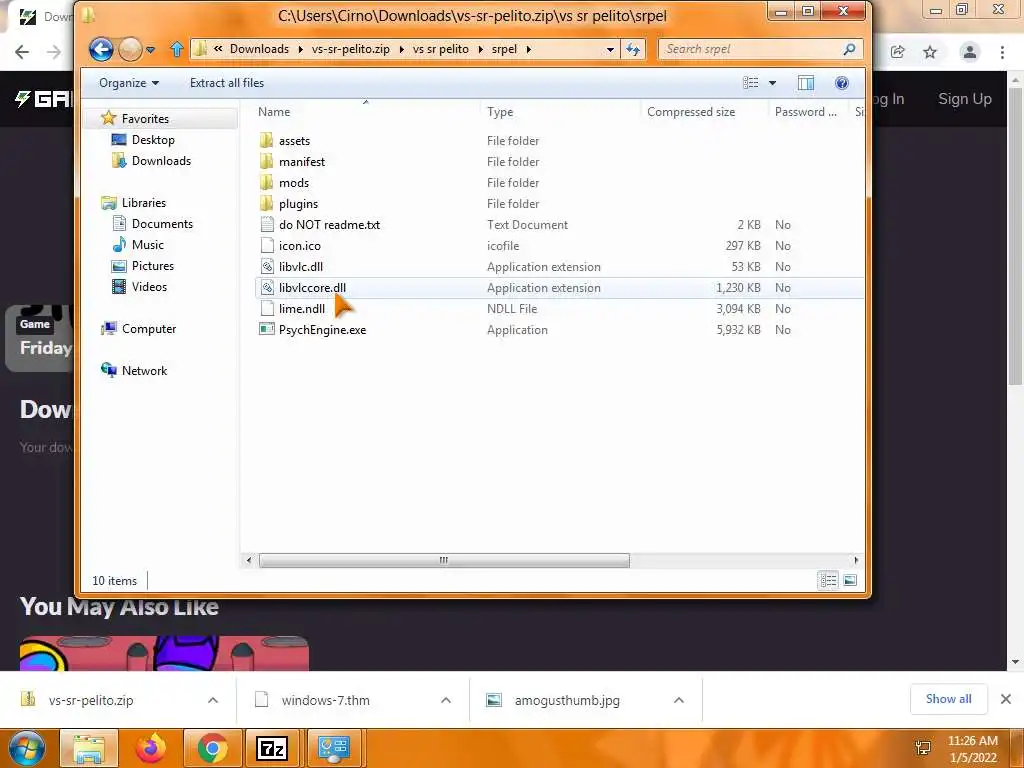Open Firefox from taskbar
Viewport: 1024px width, 768px height.
pyautogui.click(x=151, y=748)
